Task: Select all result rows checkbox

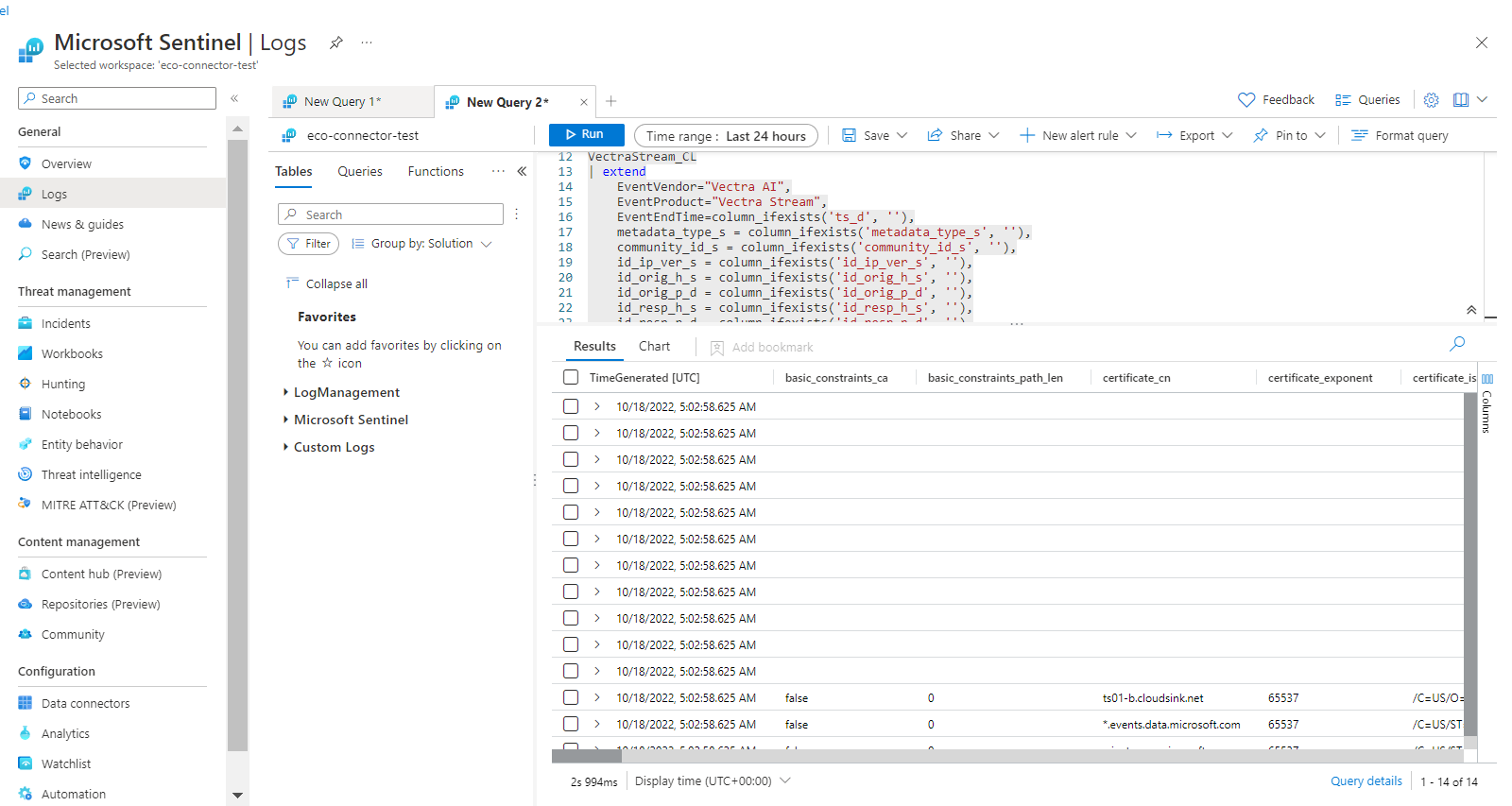Action: click(571, 377)
